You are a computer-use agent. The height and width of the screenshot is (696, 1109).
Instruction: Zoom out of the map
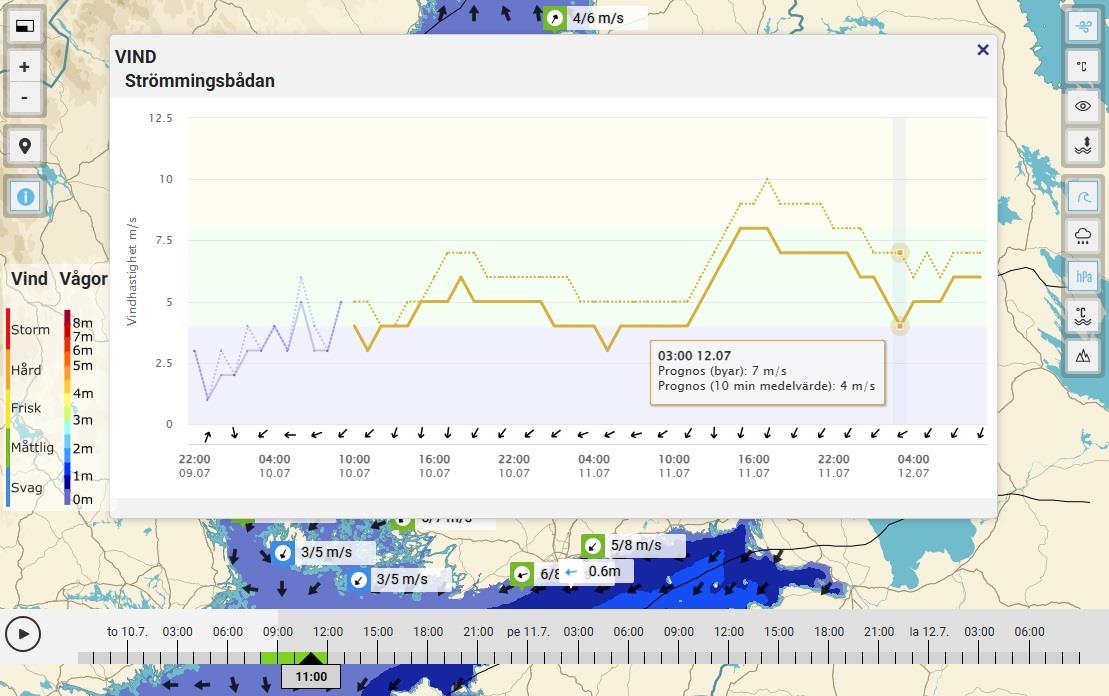(x=25, y=98)
